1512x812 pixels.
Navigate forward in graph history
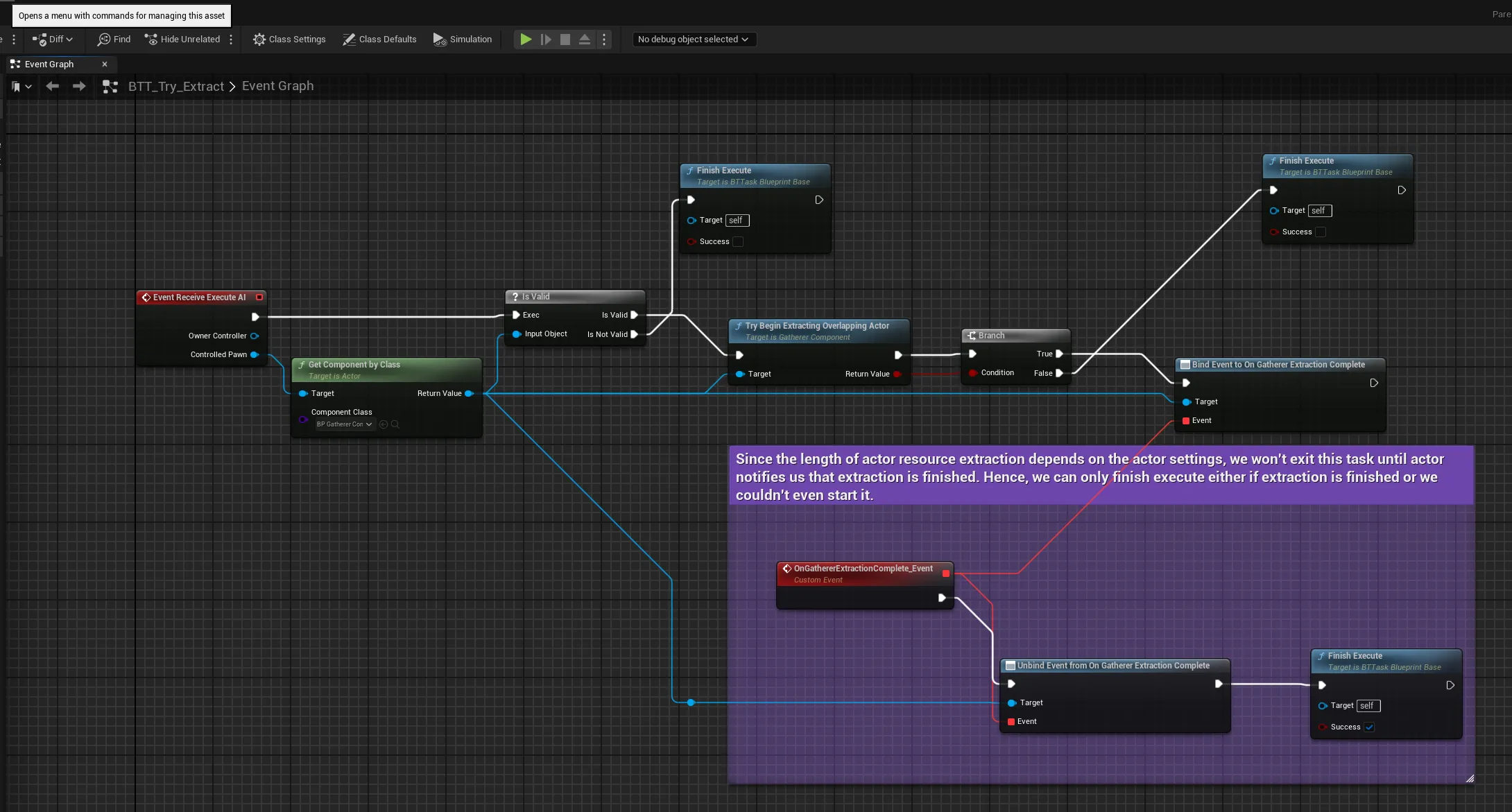tap(79, 86)
